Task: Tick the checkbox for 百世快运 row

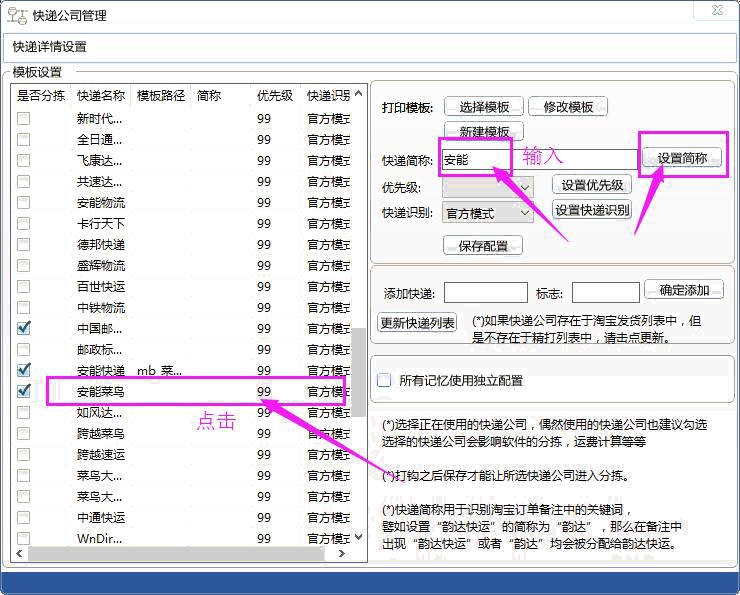Action: tap(23, 286)
